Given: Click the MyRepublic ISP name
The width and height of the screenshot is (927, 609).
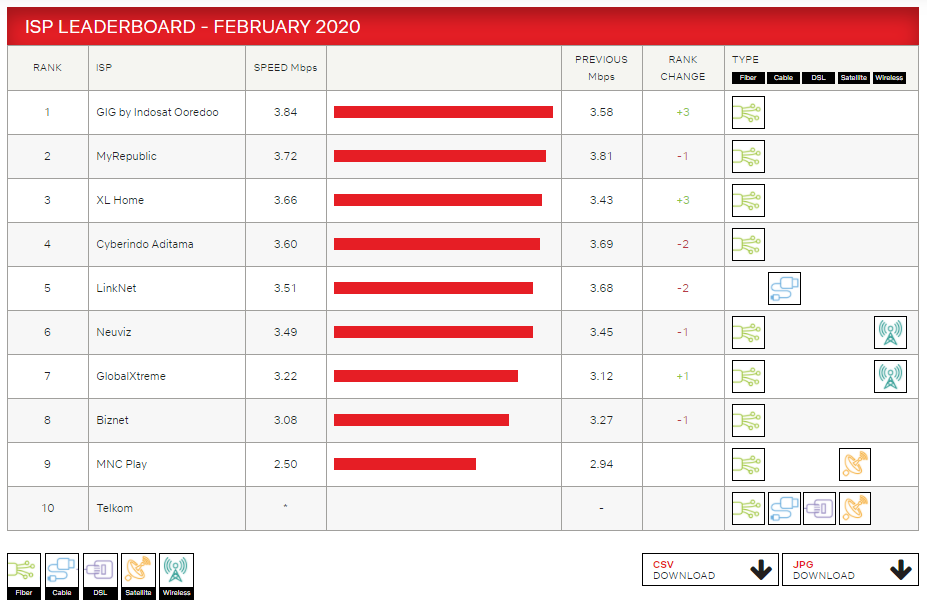Looking at the screenshot, I should [x=127, y=156].
